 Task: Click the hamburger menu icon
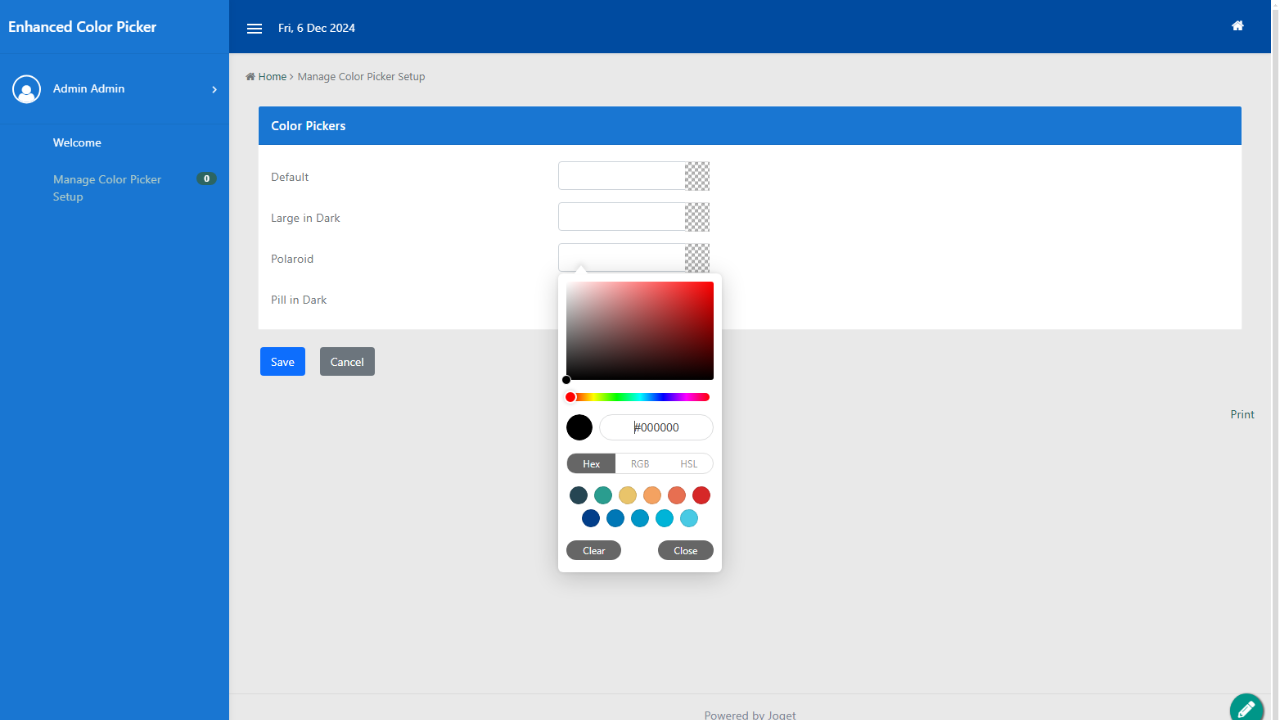tap(254, 28)
